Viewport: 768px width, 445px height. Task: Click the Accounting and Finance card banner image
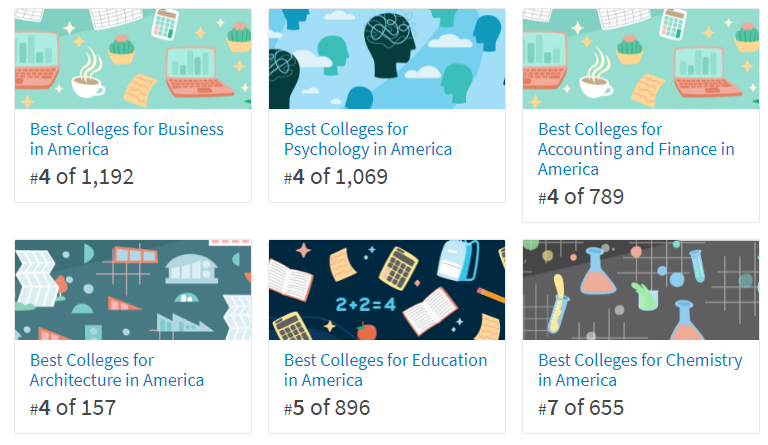coord(641,59)
